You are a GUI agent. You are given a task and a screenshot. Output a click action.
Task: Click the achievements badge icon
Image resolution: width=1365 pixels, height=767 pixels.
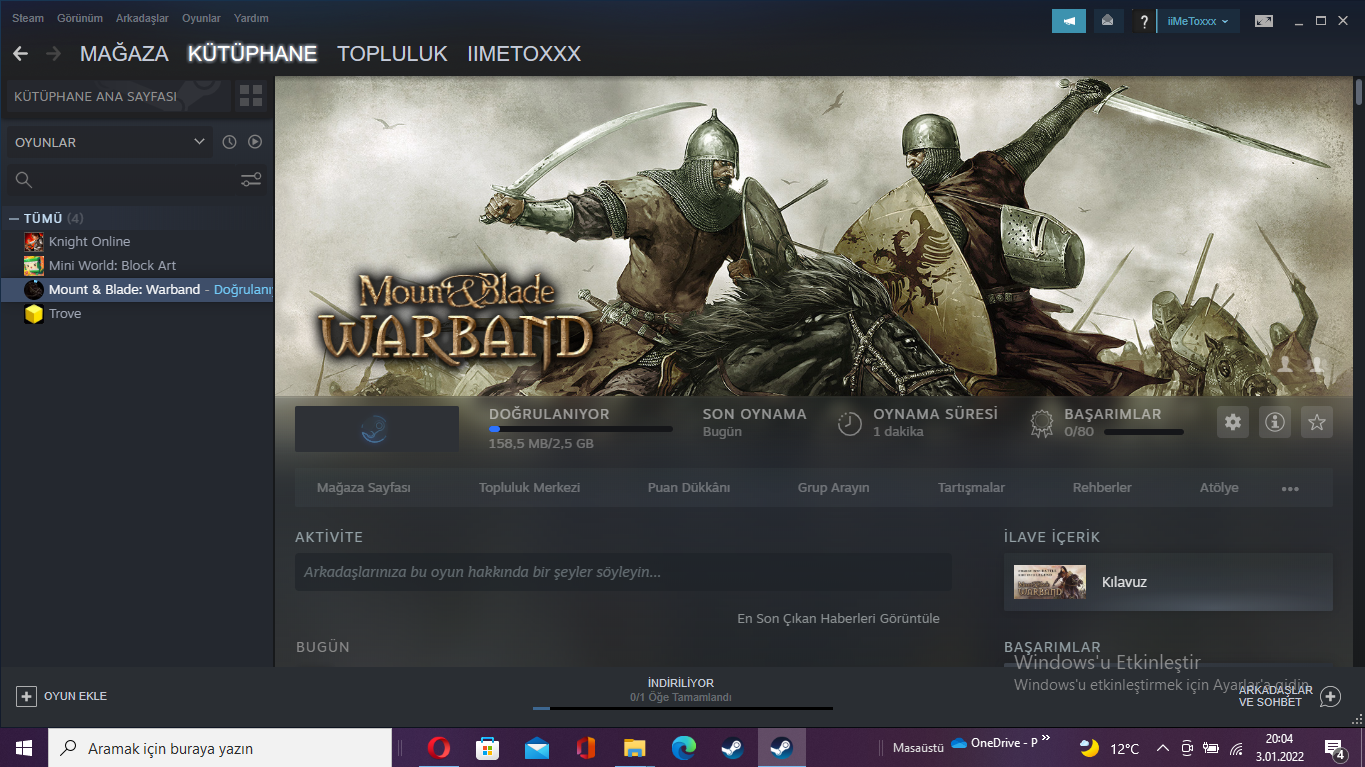tap(1042, 424)
